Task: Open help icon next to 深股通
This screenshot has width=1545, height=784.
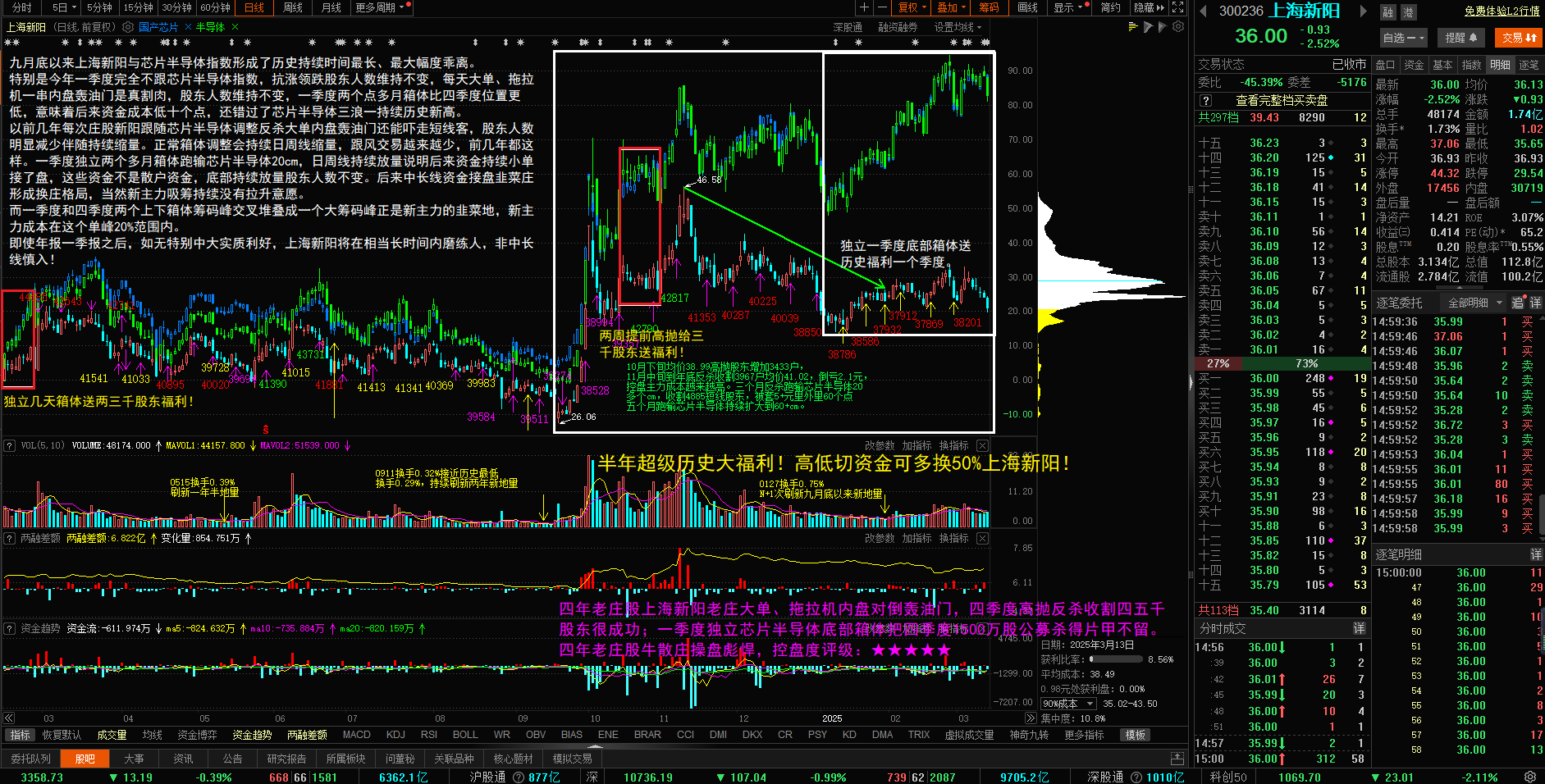Action: 1135,777
